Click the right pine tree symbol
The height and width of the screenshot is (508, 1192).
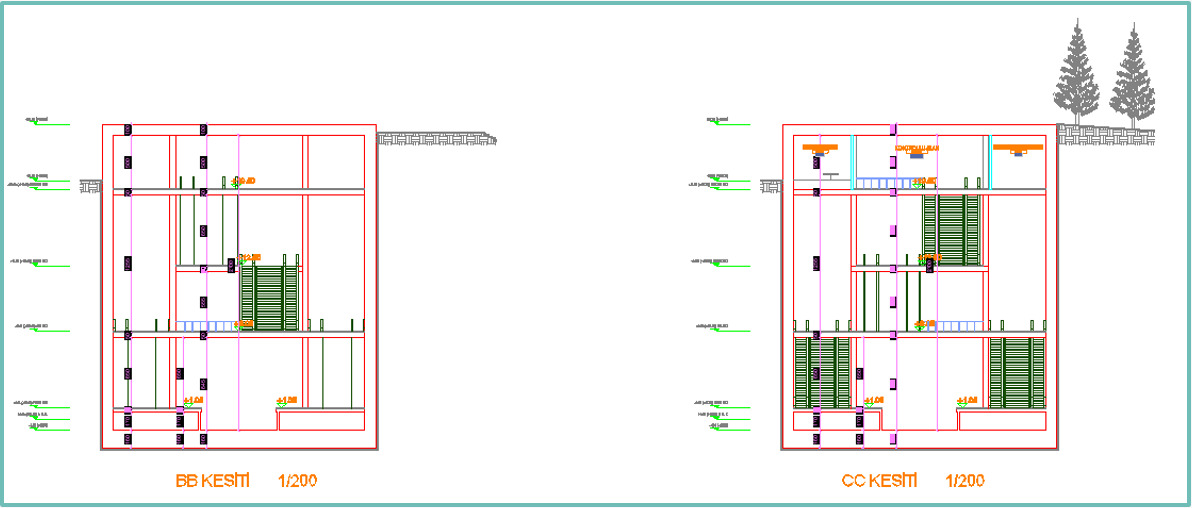[1132, 78]
